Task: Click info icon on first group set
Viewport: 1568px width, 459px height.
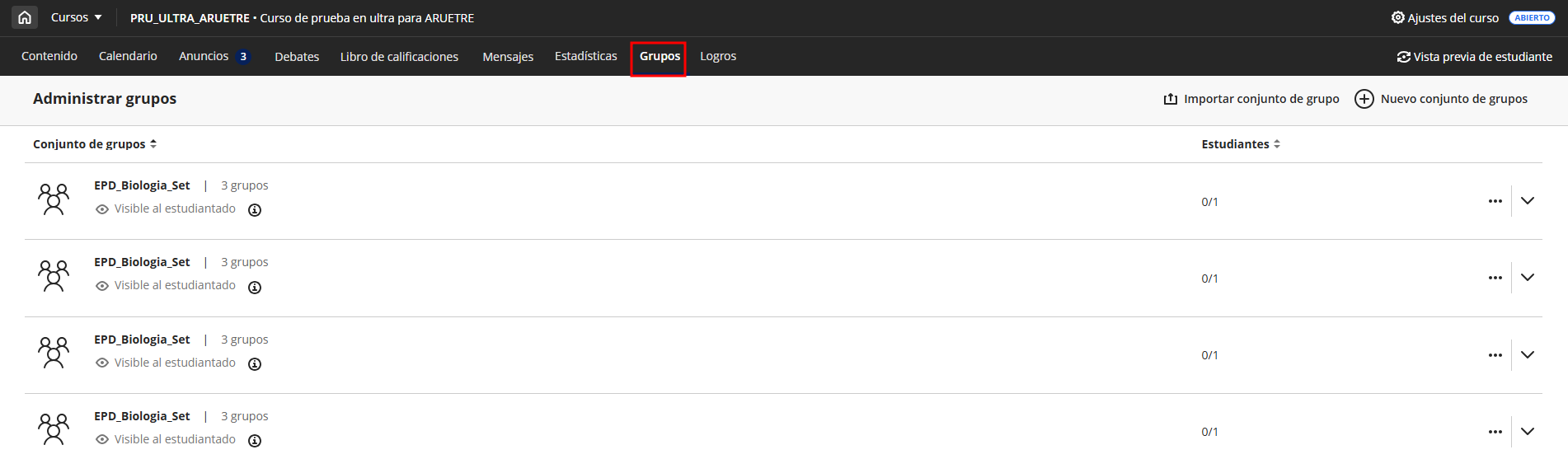Action: pyautogui.click(x=256, y=210)
